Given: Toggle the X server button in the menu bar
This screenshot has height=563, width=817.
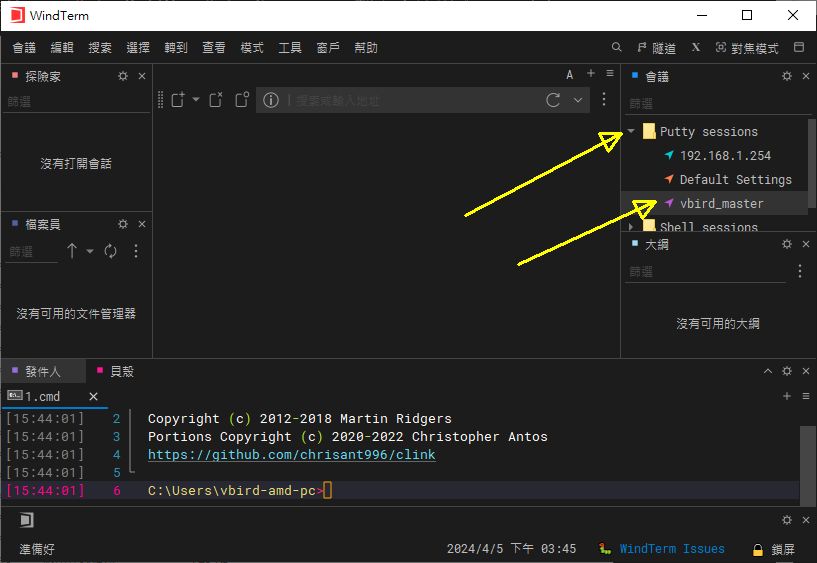Looking at the screenshot, I should tap(696, 47).
